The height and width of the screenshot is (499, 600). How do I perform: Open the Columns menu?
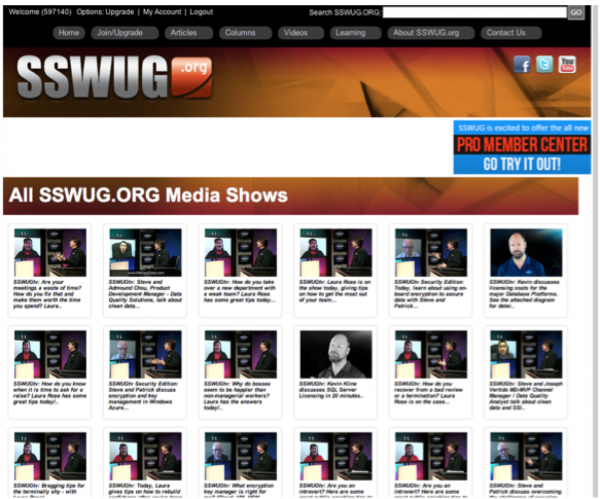pos(245,33)
